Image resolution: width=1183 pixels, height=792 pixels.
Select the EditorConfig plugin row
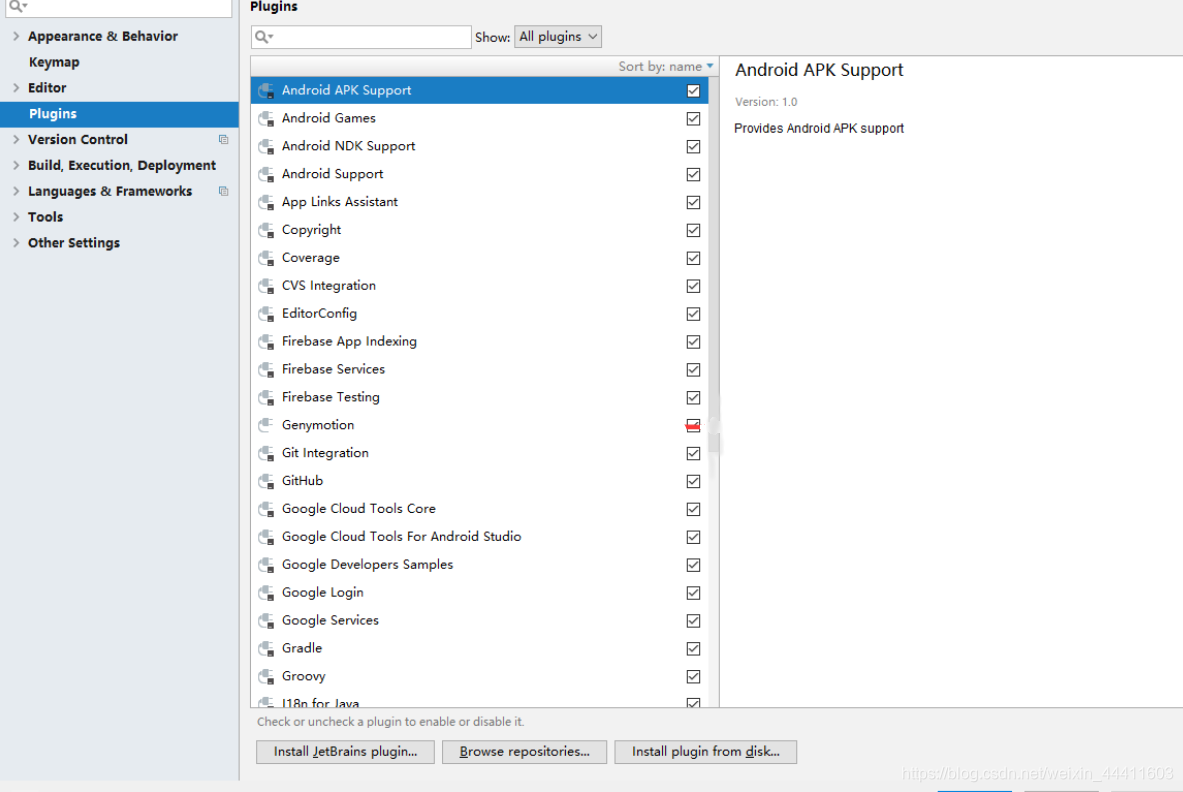coord(479,314)
